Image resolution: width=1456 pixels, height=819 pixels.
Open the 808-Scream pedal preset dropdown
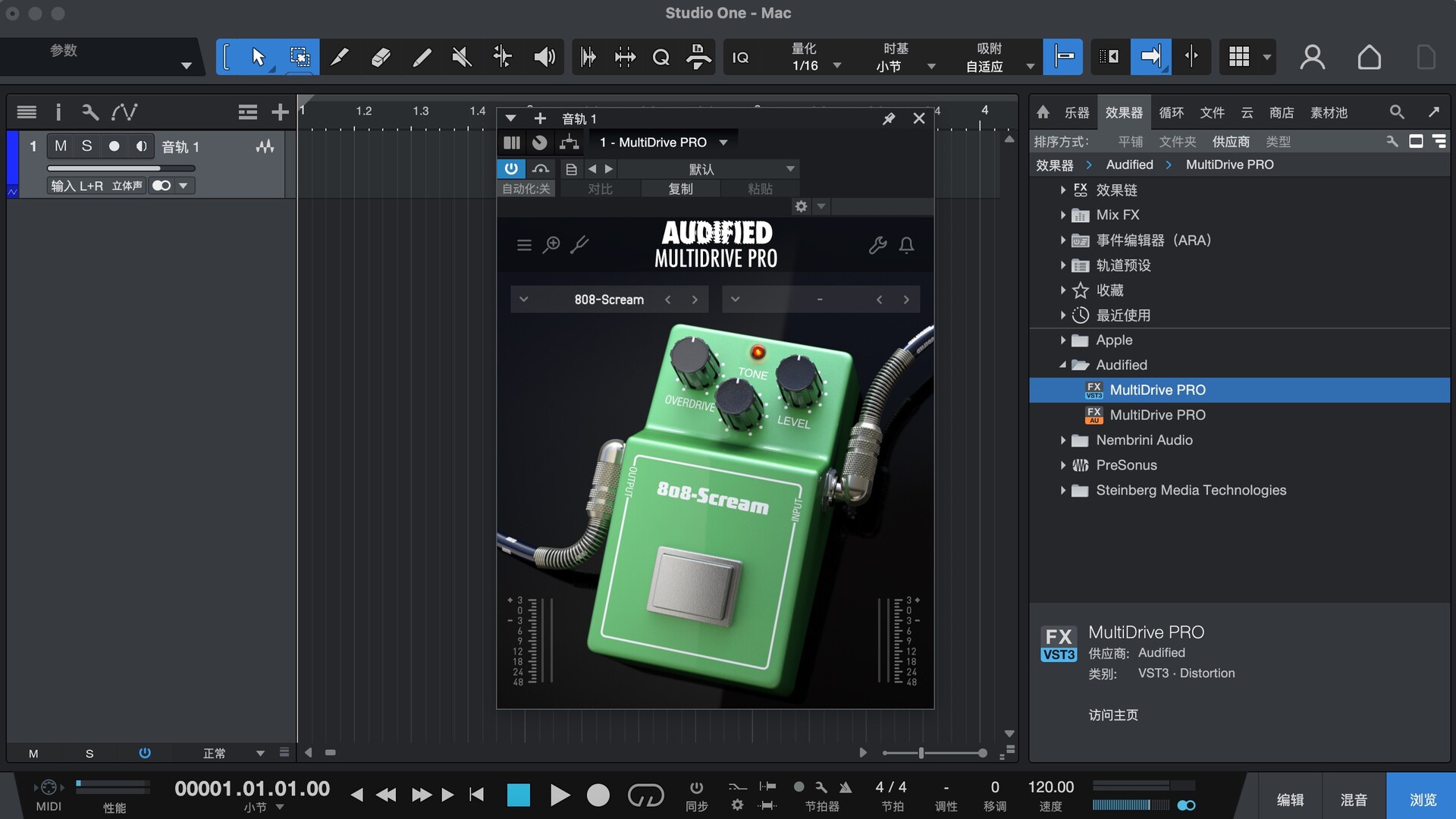click(x=523, y=300)
